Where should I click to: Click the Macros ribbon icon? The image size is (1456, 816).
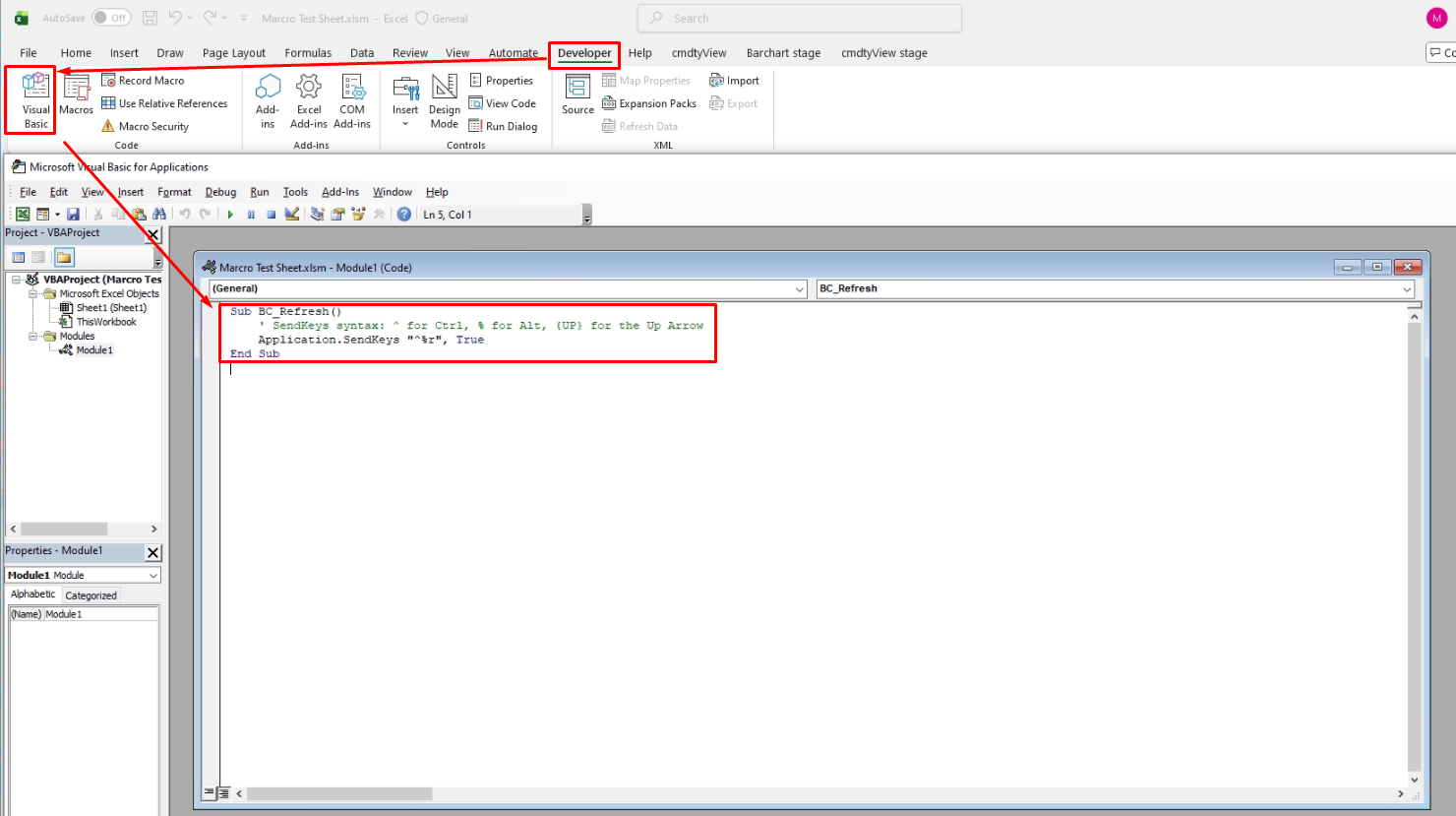[x=76, y=95]
